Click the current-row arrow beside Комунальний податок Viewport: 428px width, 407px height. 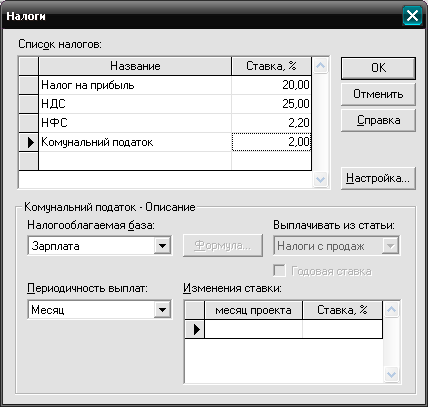coord(28,142)
